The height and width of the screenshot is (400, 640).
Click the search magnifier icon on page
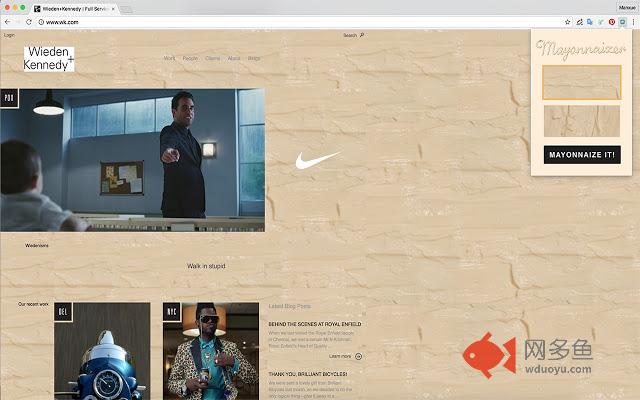click(x=362, y=35)
